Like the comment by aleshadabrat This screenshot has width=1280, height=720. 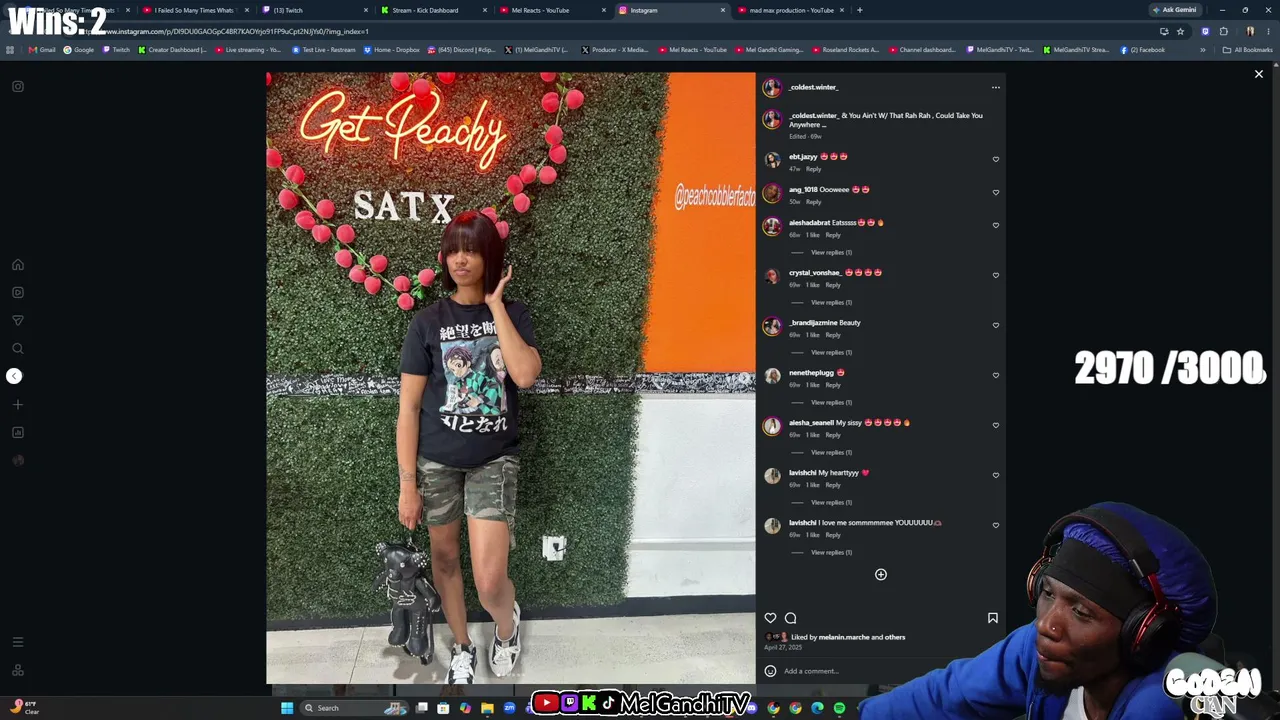coord(996,225)
